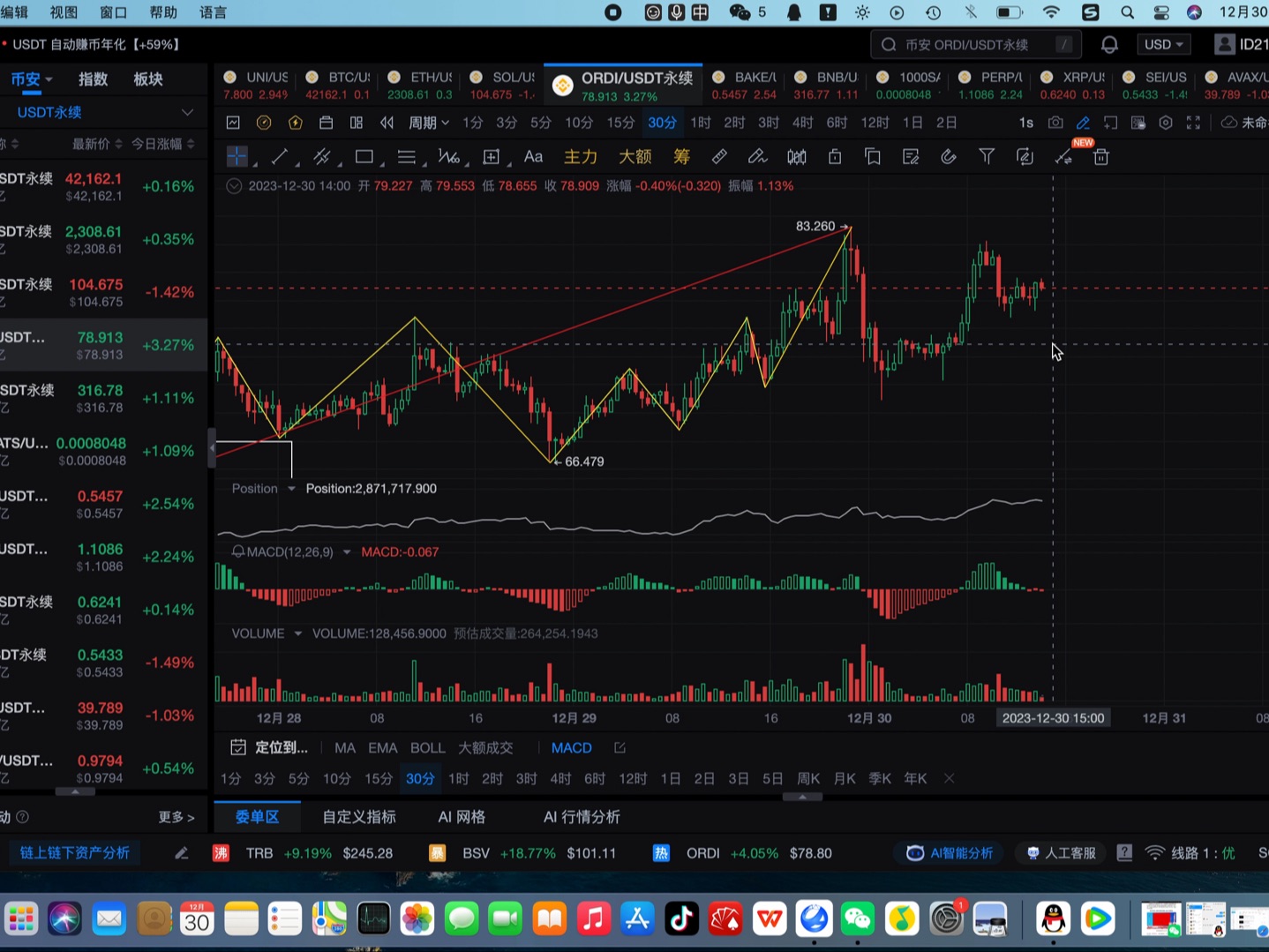
Task: Select the ruler measure tool
Action: click(x=719, y=157)
